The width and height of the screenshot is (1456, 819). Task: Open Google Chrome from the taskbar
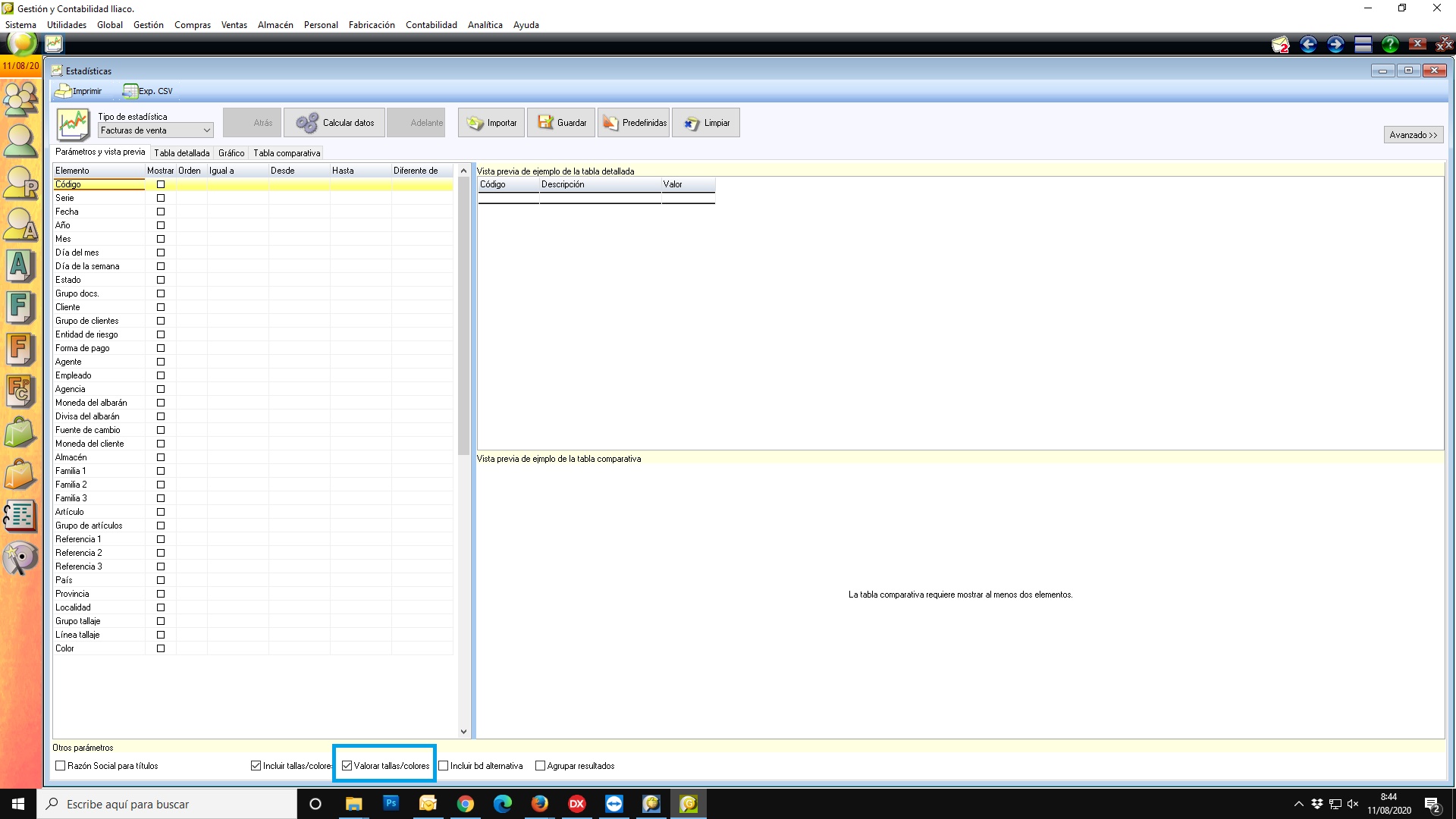[466, 804]
